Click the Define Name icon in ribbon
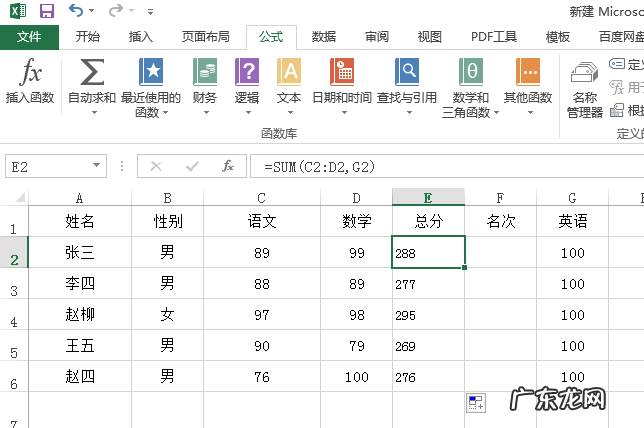 tap(616, 64)
